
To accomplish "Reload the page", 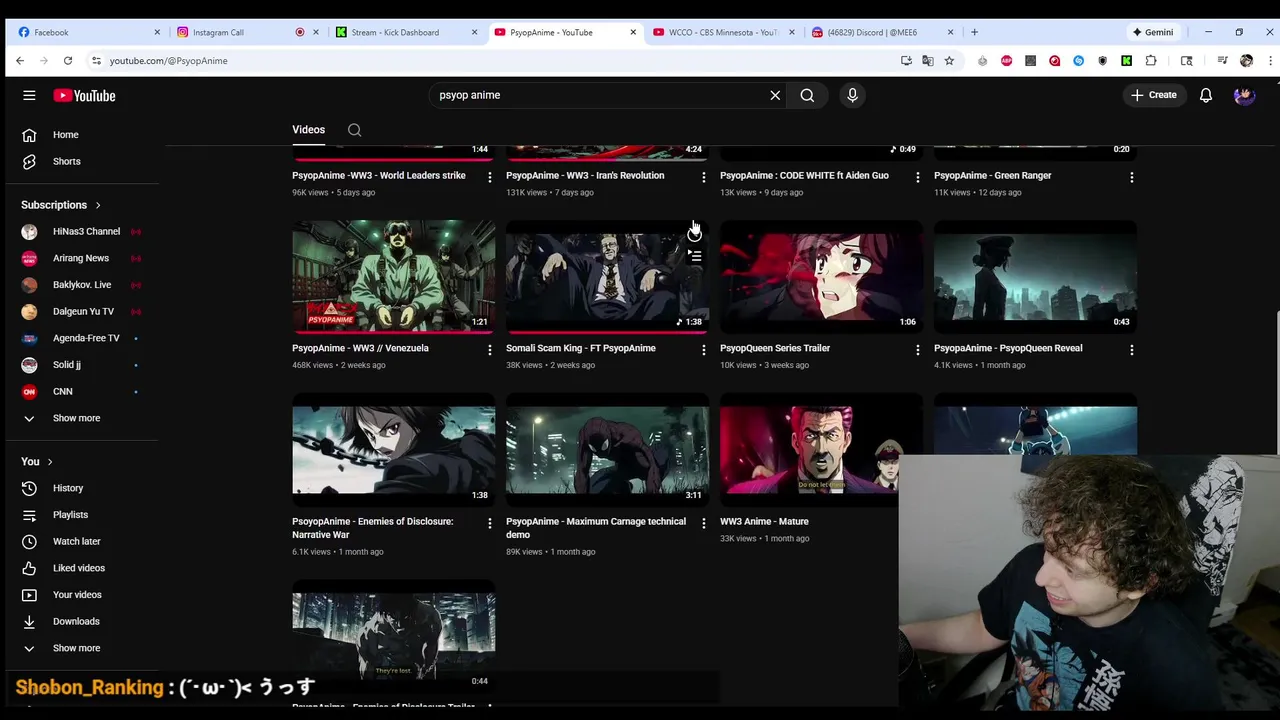I will [x=68, y=60].
